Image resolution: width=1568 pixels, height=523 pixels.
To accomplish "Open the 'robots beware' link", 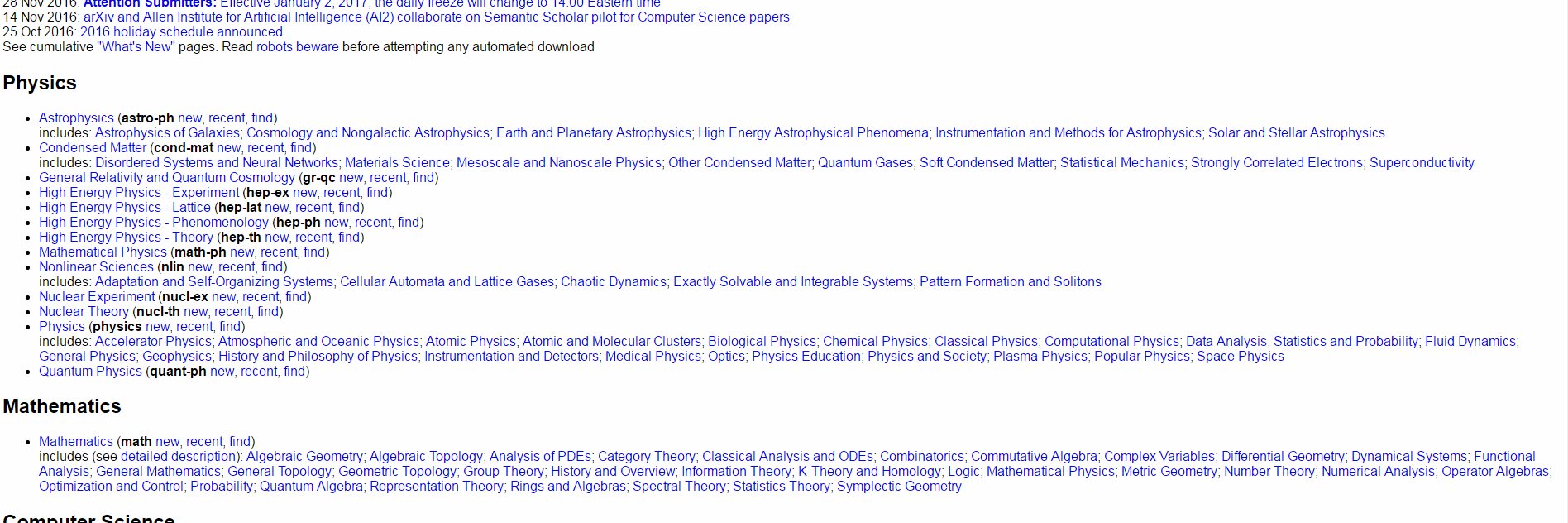I will coord(297,47).
